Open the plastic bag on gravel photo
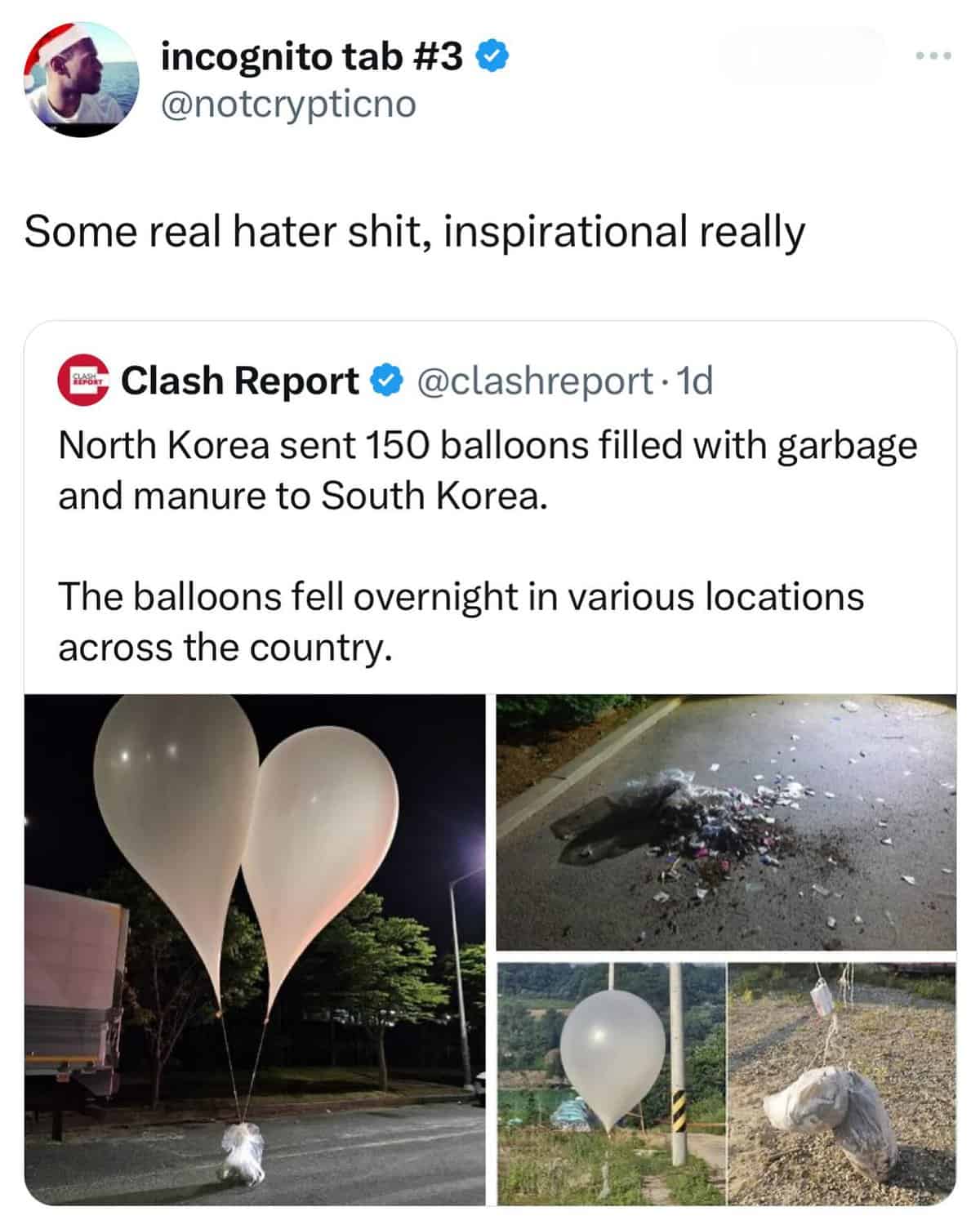The image size is (980, 1225). pos(841,1084)
